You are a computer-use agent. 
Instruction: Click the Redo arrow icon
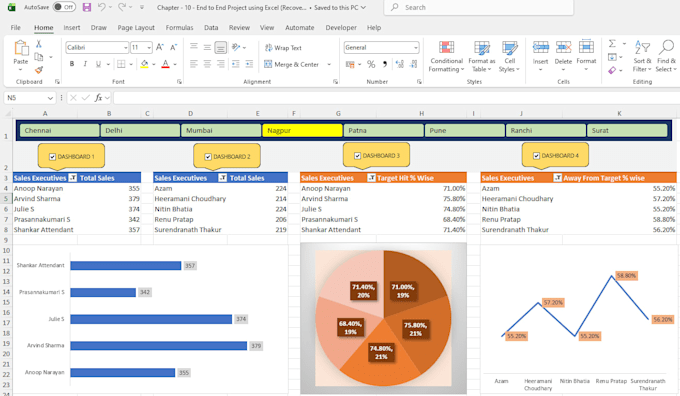122,7
